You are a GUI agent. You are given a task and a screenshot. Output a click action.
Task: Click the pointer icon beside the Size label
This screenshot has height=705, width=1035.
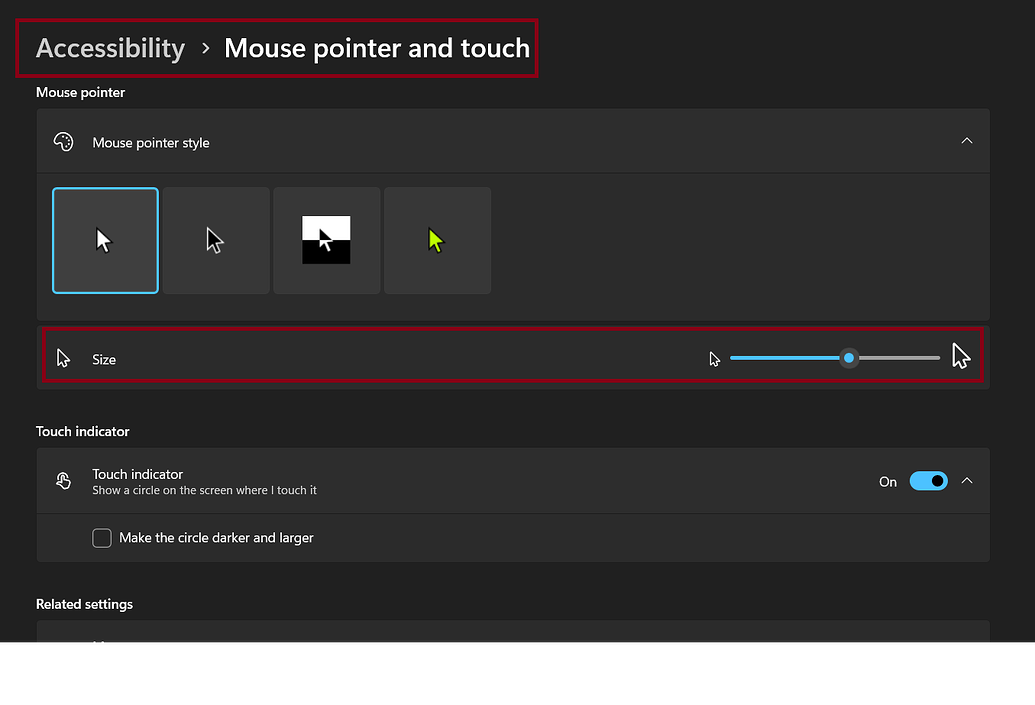tap(63, 357)
